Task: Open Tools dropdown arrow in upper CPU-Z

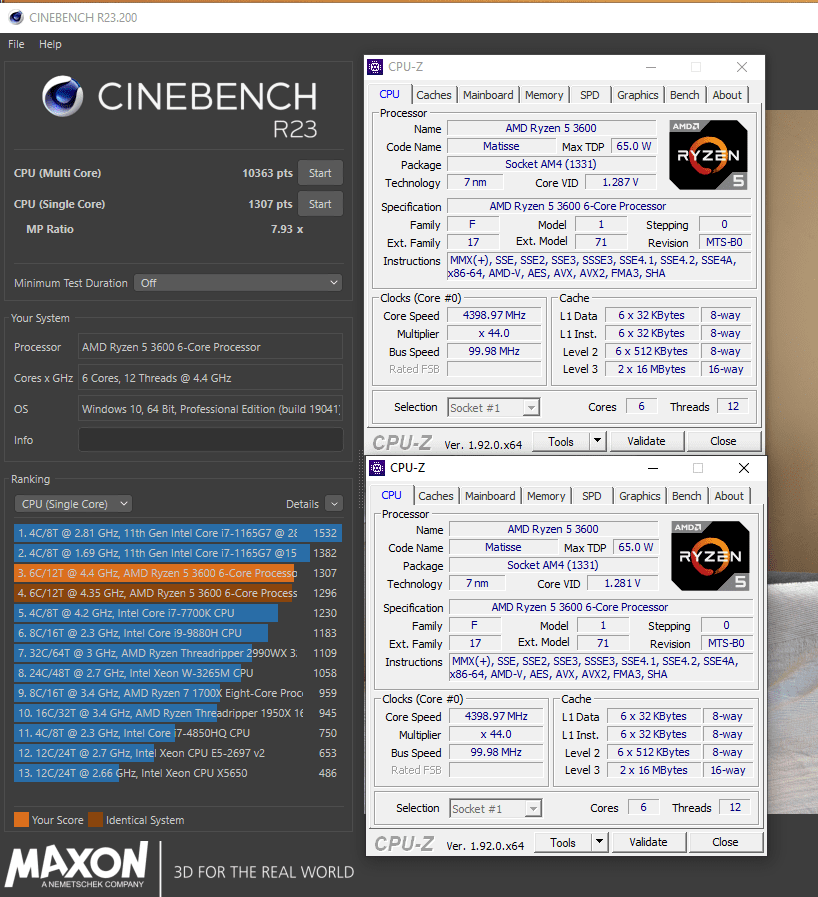Action: coord(598,441)
